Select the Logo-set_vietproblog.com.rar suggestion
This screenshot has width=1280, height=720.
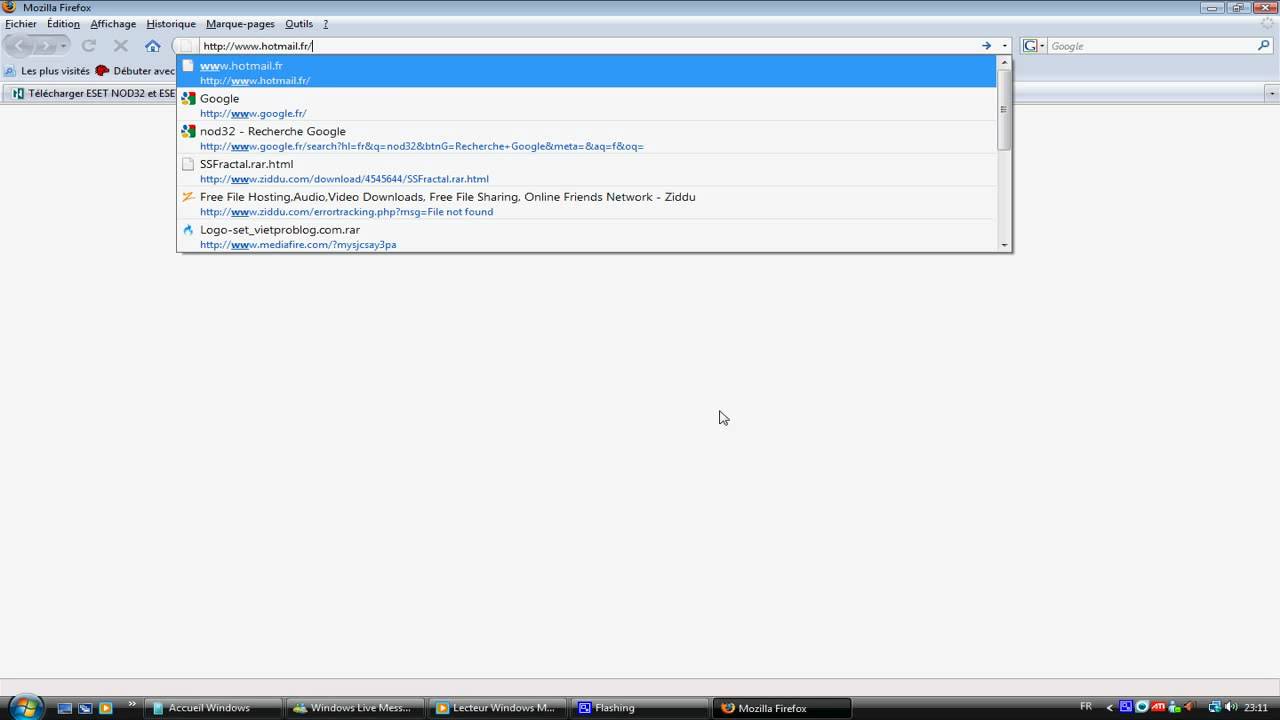(587, 236)
